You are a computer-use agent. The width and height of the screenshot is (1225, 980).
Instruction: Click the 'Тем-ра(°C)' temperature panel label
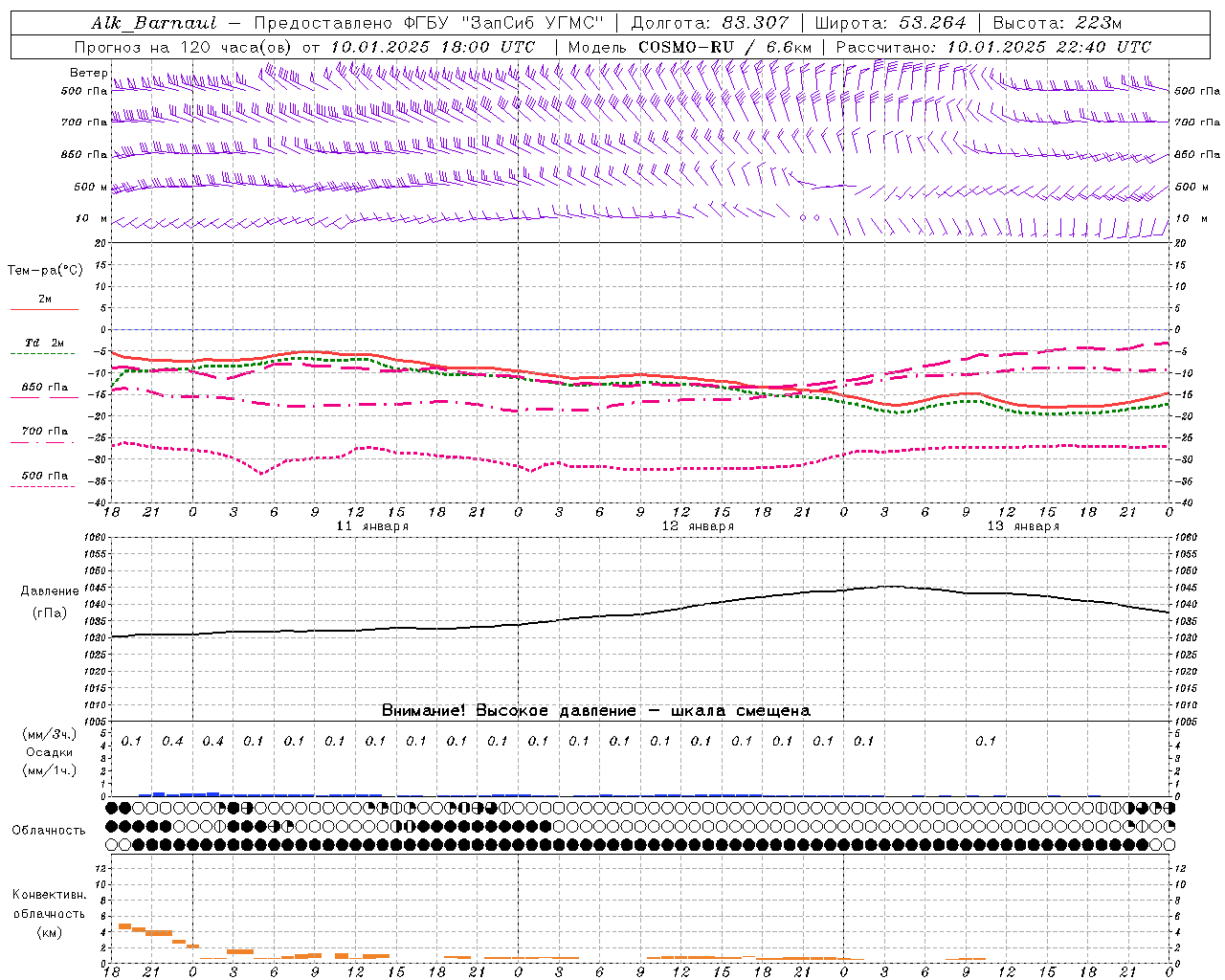[x=45, y=271]
